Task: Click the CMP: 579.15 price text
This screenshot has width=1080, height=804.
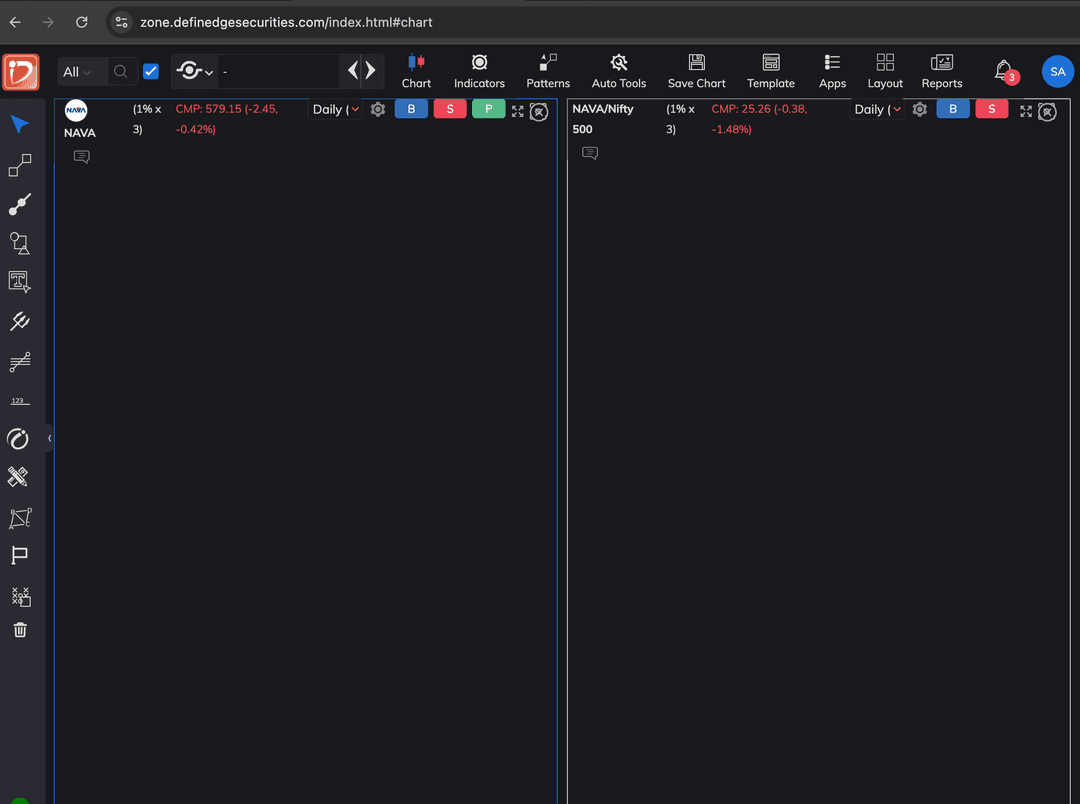Action: [227, 118]
